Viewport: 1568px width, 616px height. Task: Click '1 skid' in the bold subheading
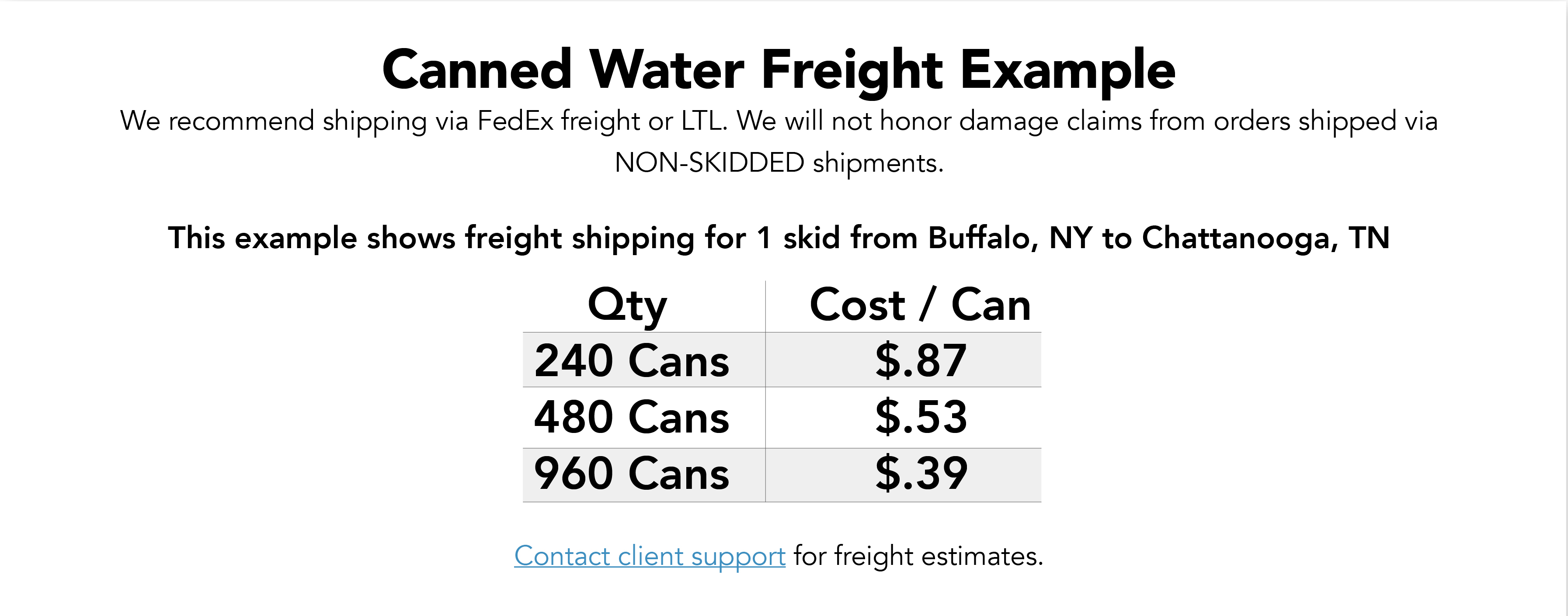[x=798, y=238]
